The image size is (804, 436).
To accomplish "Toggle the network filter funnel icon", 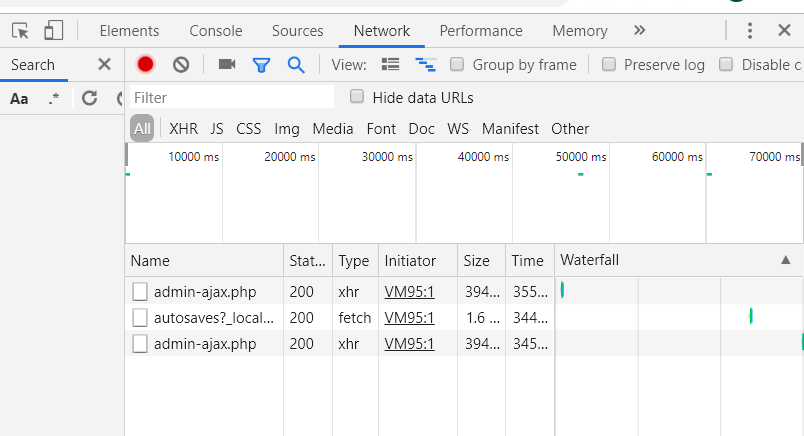I will click(261, 65).
